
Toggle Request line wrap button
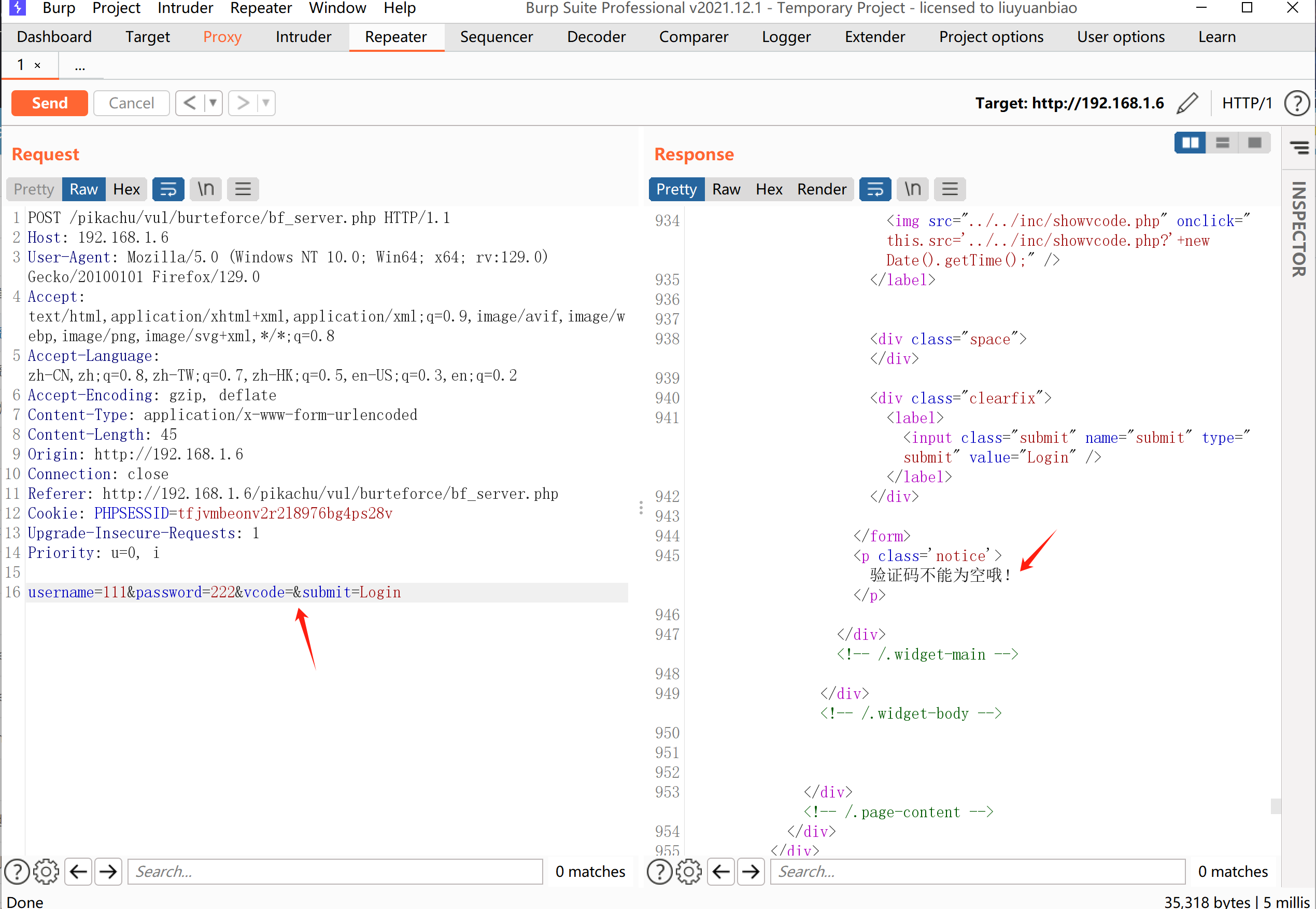[x=168, y=189]
